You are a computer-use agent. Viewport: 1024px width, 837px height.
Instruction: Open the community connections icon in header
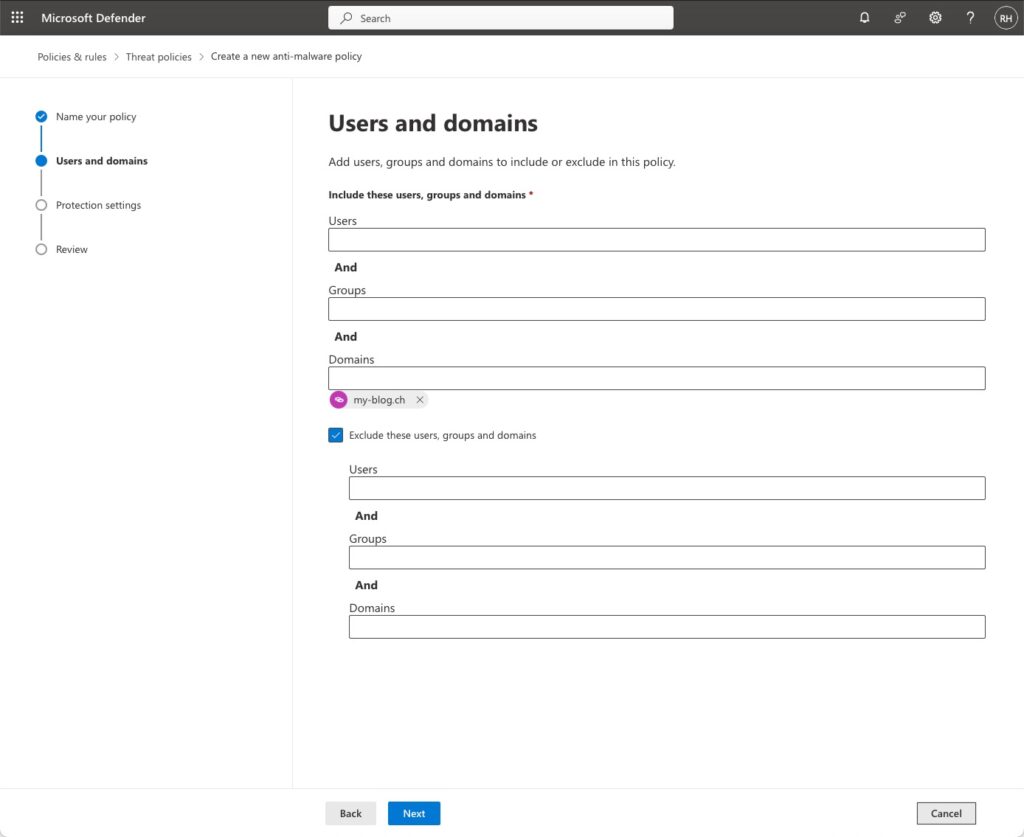tap(900, 18)
